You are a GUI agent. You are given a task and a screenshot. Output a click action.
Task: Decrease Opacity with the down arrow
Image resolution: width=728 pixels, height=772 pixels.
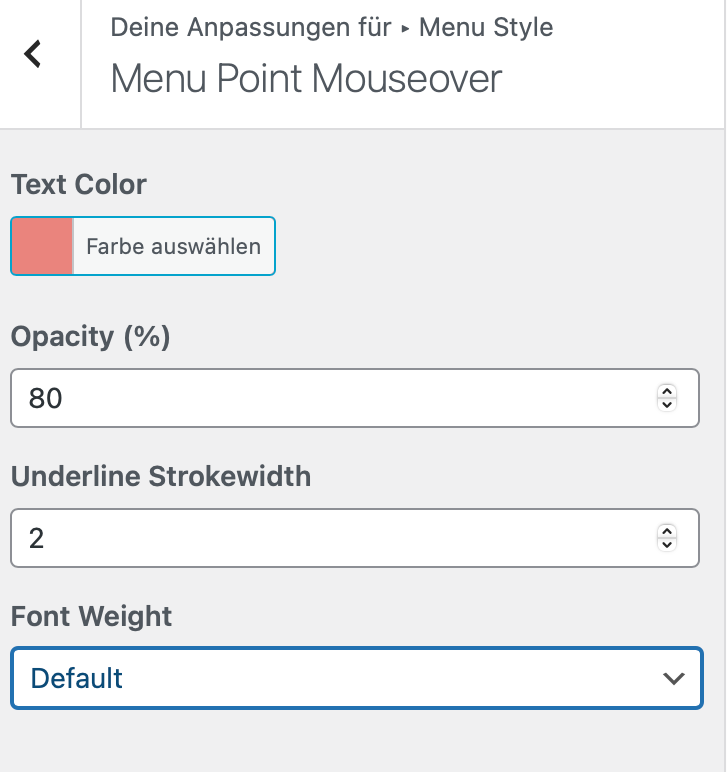coord(667,406)
